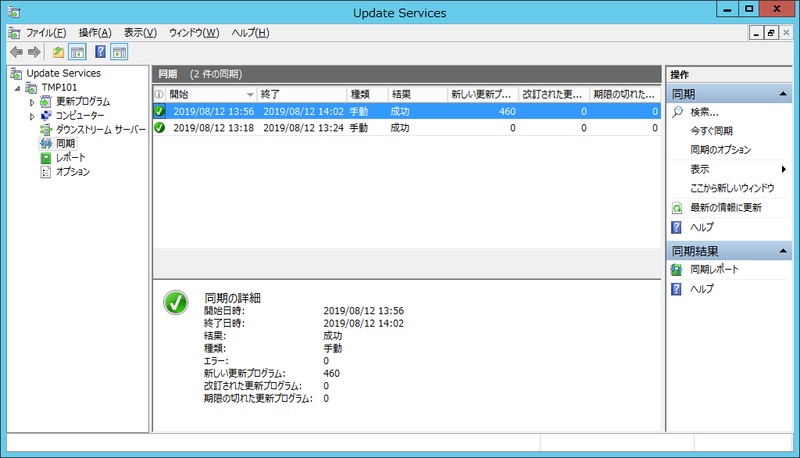Sort by the 結果 column header
The image size is (800, 458).
coord(418,94)
